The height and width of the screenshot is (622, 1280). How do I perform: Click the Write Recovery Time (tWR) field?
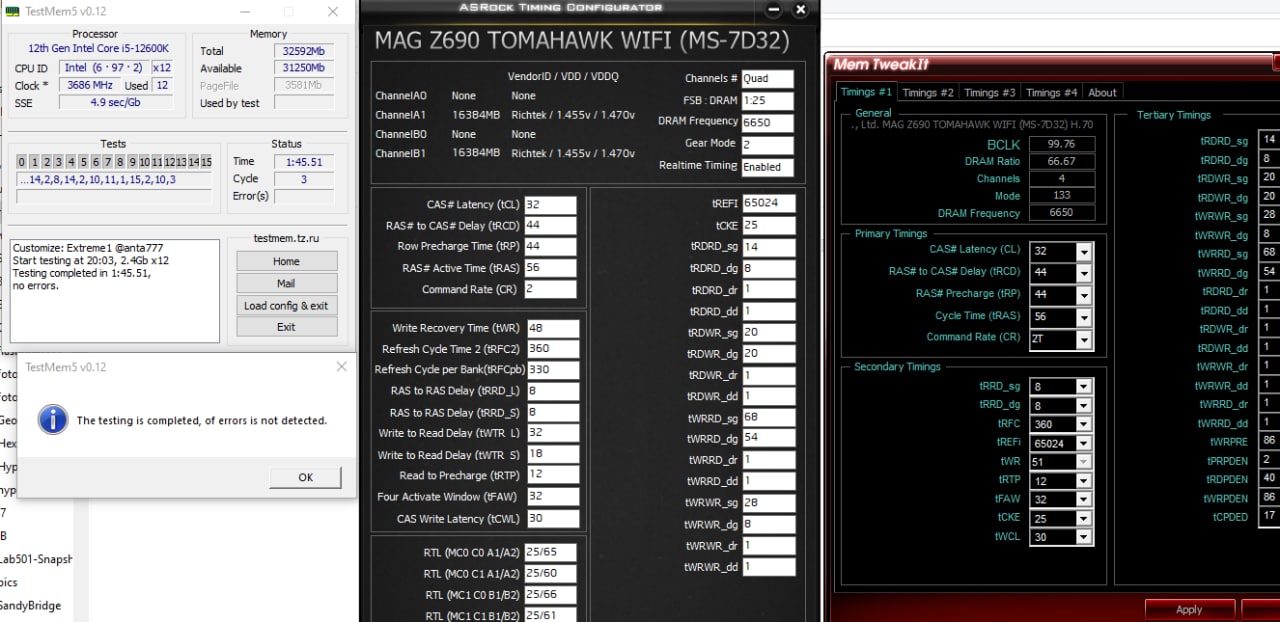pos(552,328)
